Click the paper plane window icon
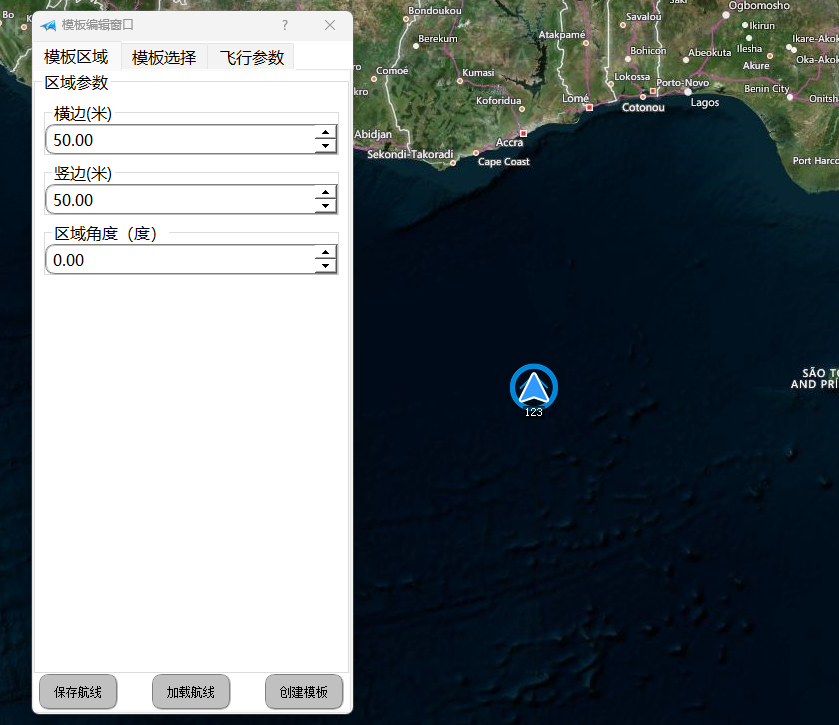This screenshot has height=725, width=839. tap(48, 25)
